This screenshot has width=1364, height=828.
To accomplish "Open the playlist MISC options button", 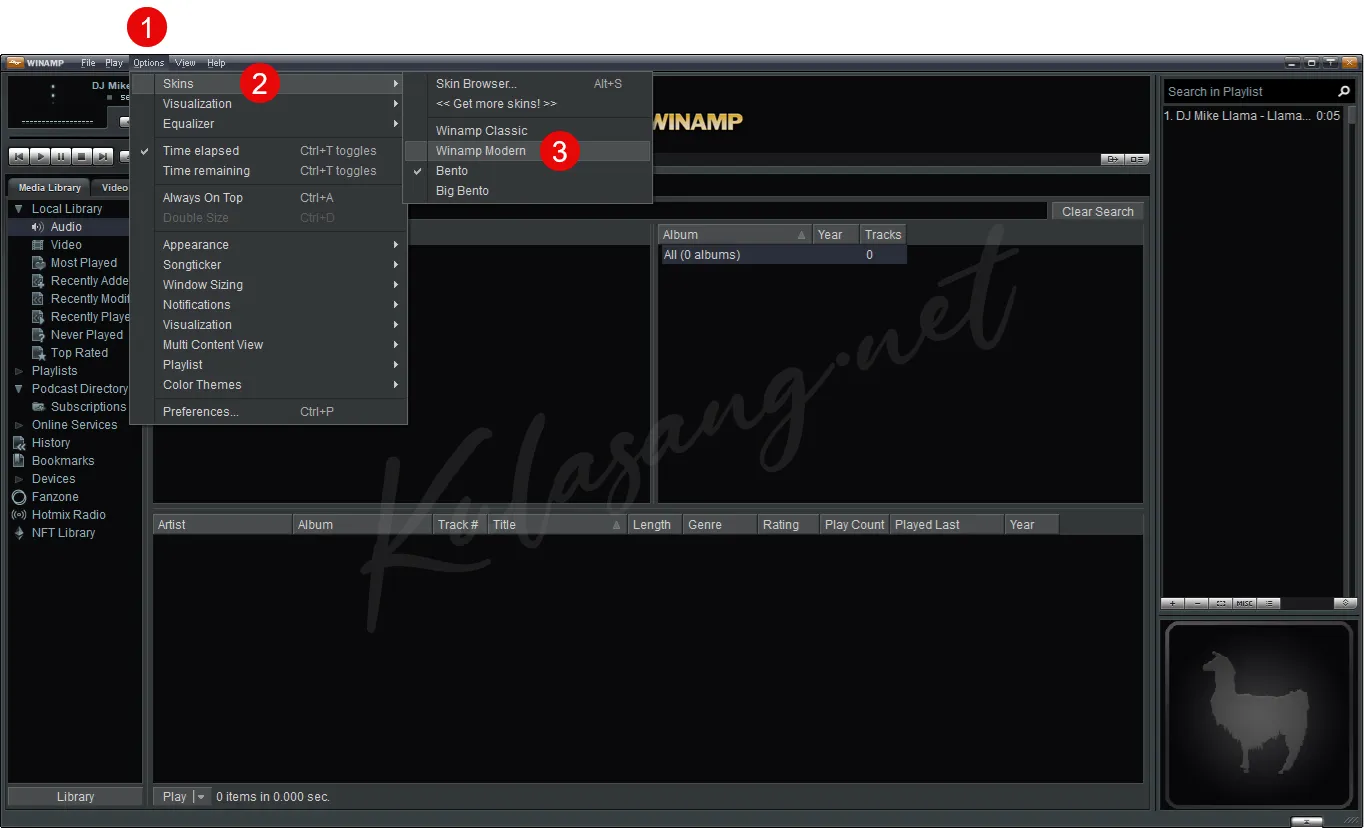I will click(1244, 603).
